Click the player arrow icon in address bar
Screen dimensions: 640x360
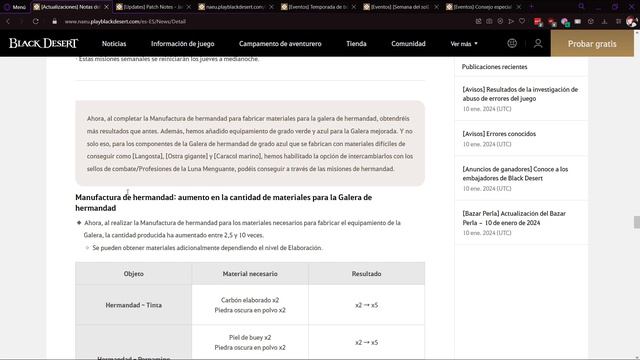pos(511,21)
